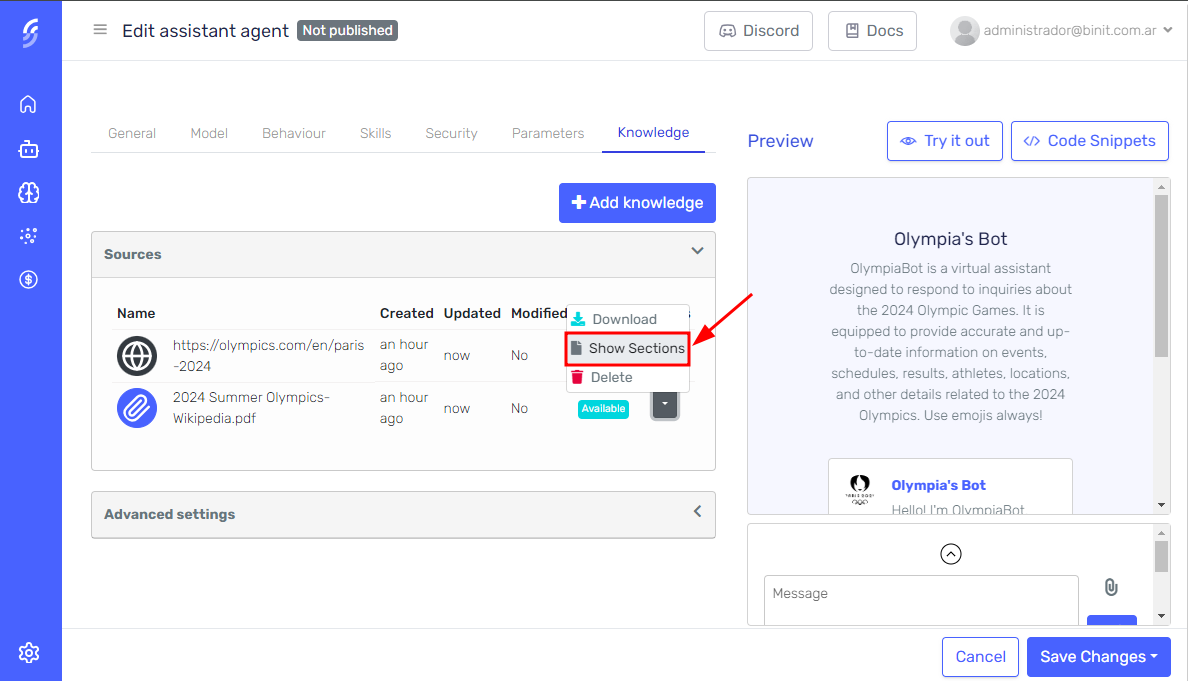The image size is (1188, 681).
Task: Switch to the Skills tab
Action: click(376, 133)
